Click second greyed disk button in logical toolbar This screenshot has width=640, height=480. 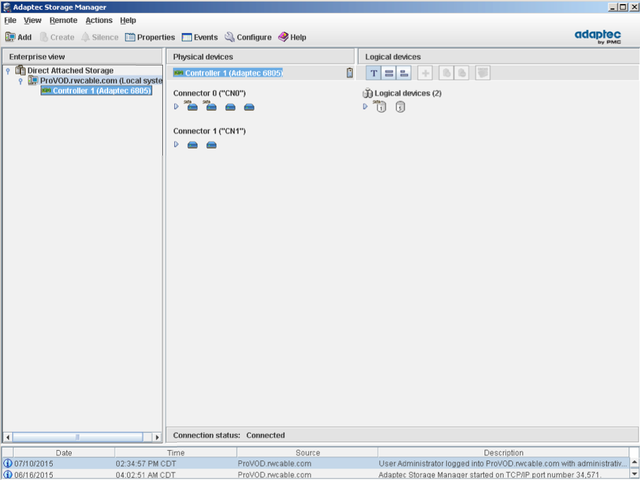pyautogui.click(x=462, y=73)
